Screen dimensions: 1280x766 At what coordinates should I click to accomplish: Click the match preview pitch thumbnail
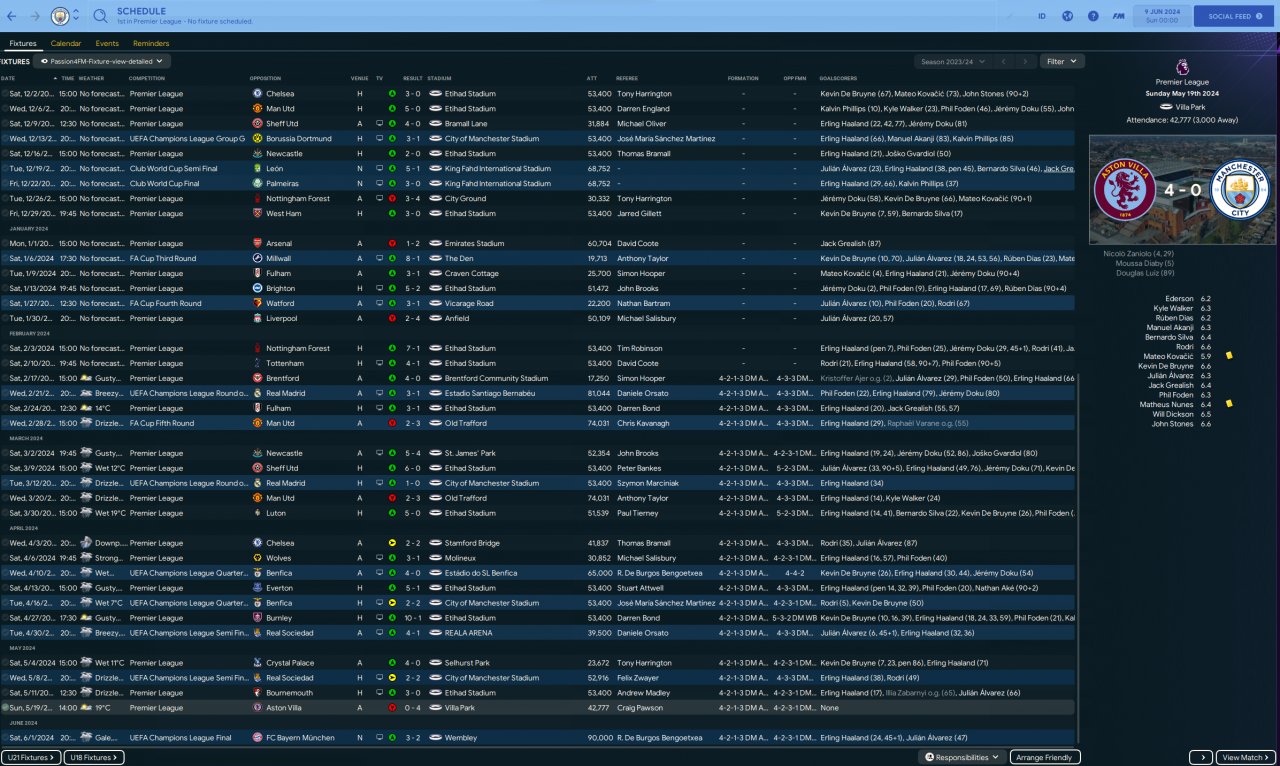[x=1182, y=188]
